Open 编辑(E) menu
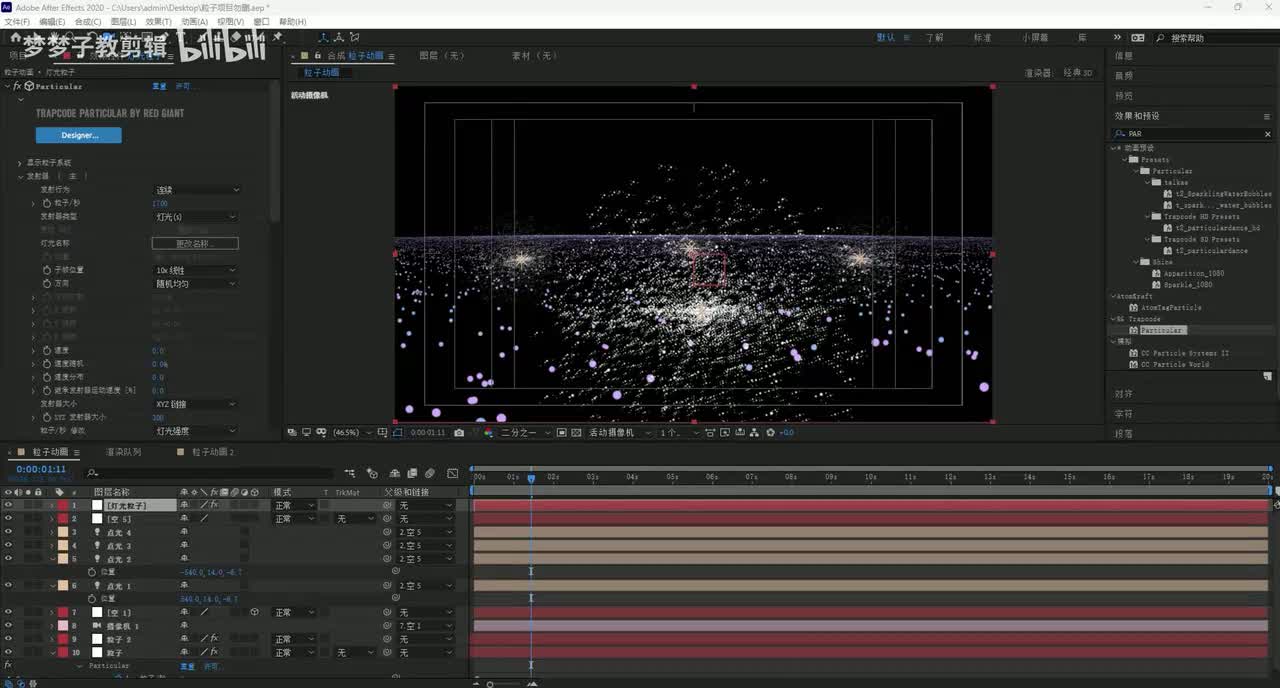 [52, 21]
